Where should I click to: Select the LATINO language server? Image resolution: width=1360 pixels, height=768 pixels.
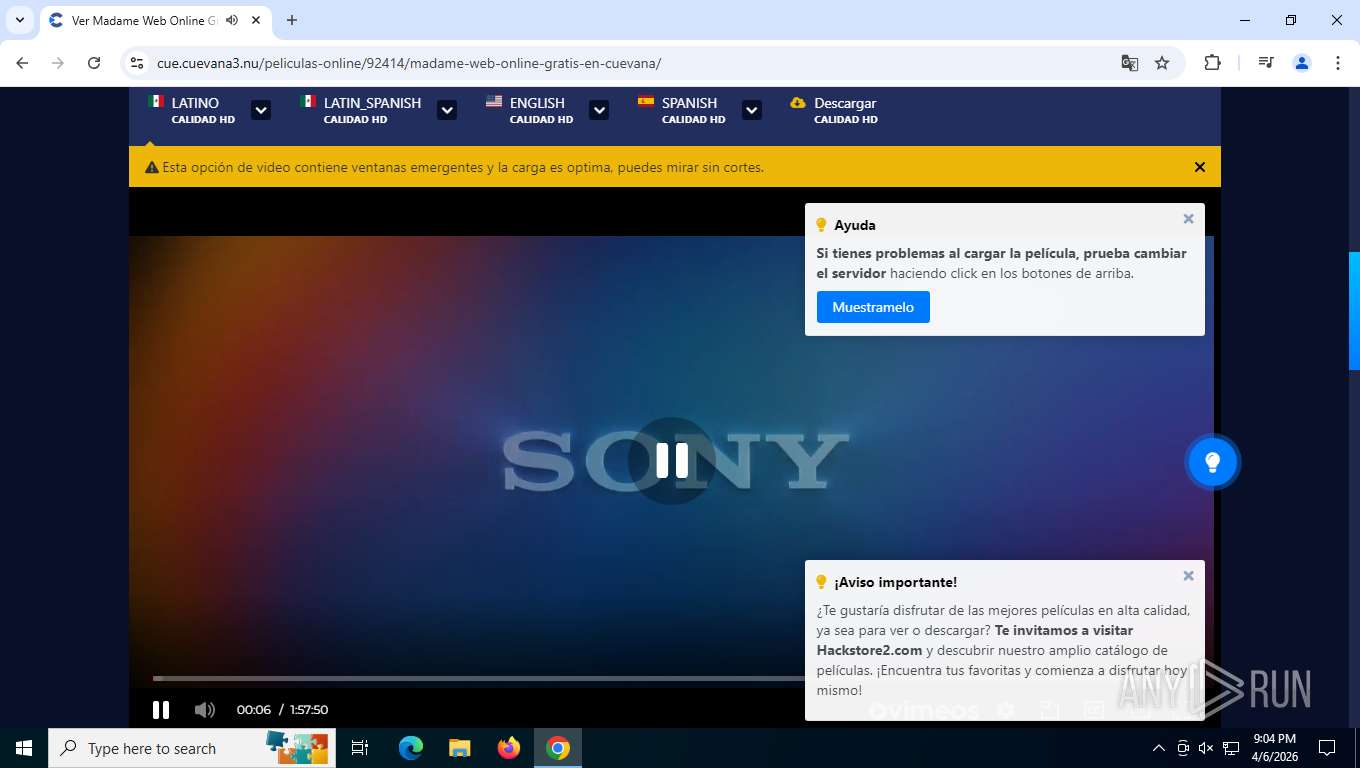[x=192, y=110]
